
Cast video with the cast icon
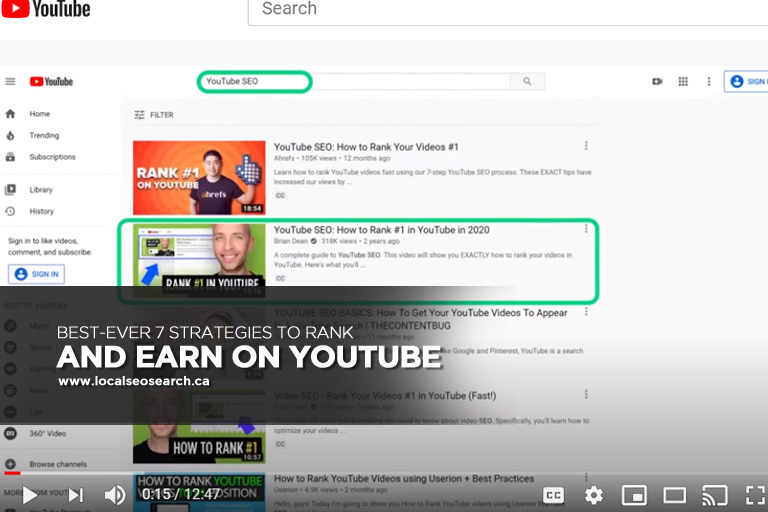pos(715,495)
